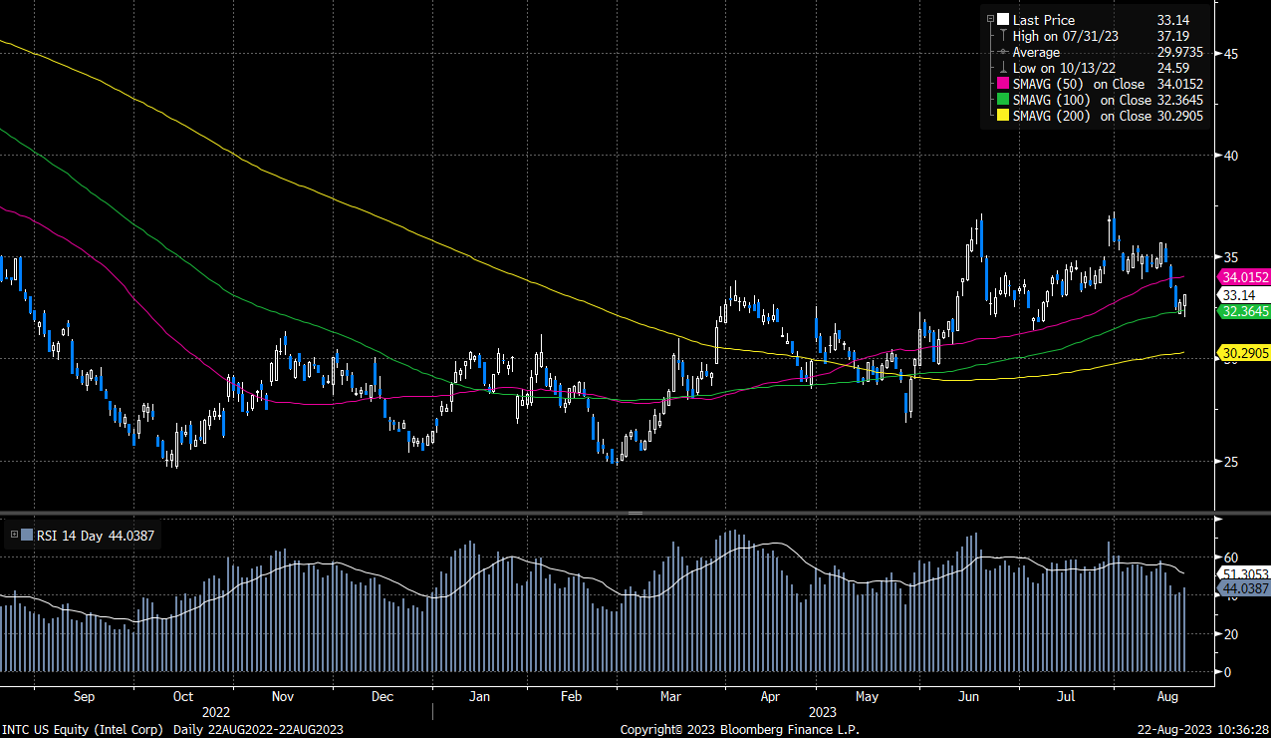Select the SMAVG (100) green legend icon
Screen dimensions: 1271x738
(x=1002, y=100)
